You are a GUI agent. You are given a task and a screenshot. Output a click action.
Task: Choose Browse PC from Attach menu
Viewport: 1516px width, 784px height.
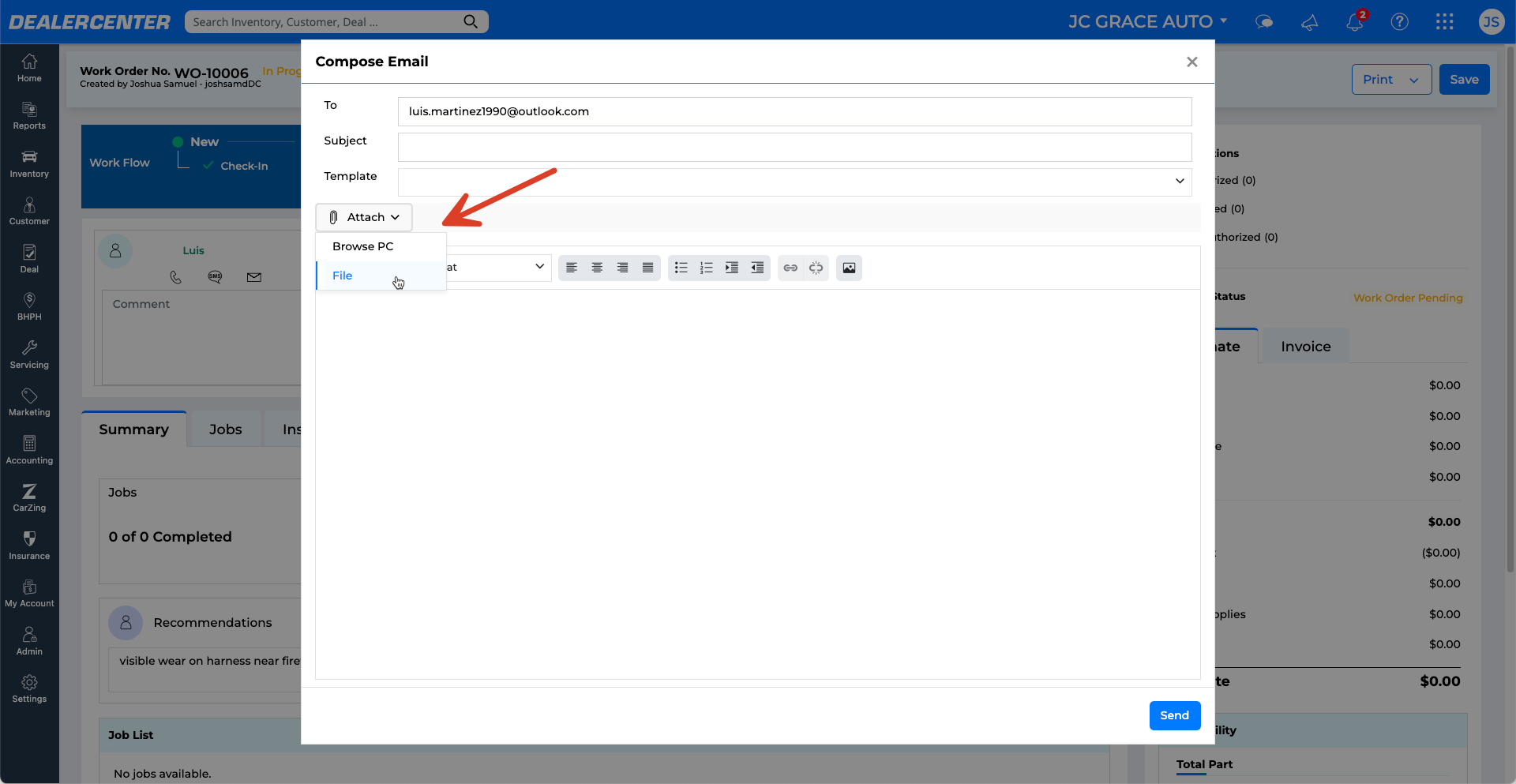381,246
